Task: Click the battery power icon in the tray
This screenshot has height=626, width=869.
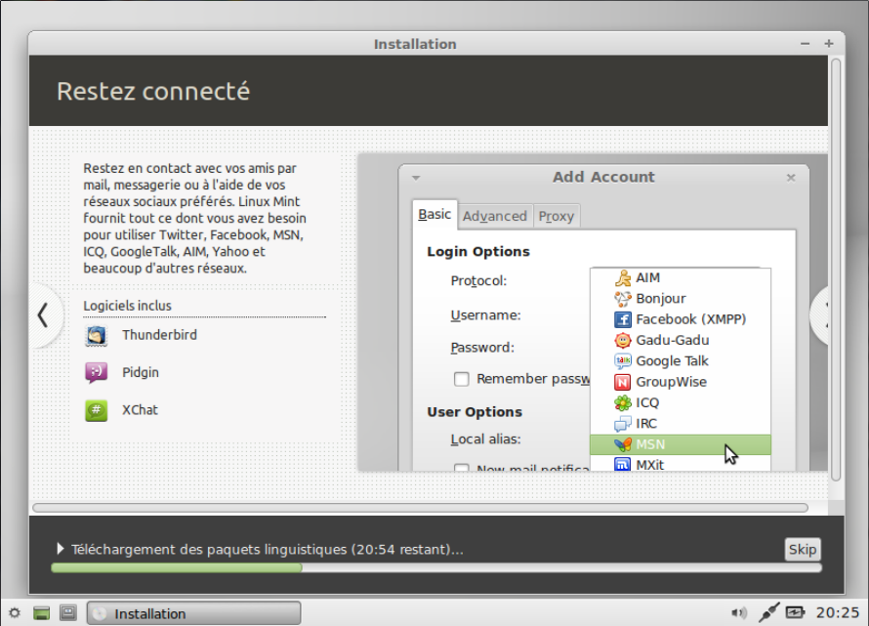Action: pos(795,612)
